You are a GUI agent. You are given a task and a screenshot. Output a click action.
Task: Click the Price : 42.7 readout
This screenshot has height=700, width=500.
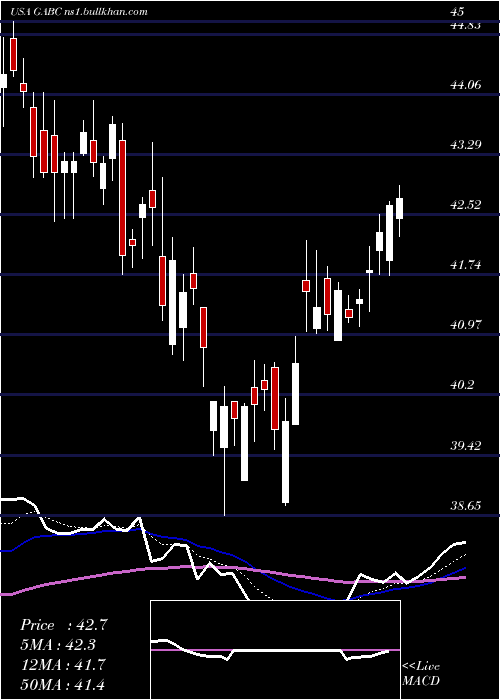tap(63, 625)
